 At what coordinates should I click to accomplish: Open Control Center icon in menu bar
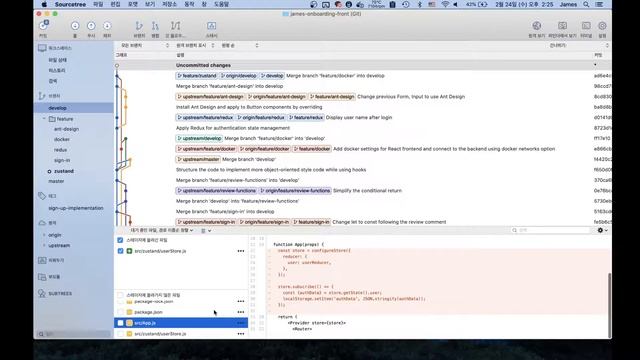click(599, 4)
